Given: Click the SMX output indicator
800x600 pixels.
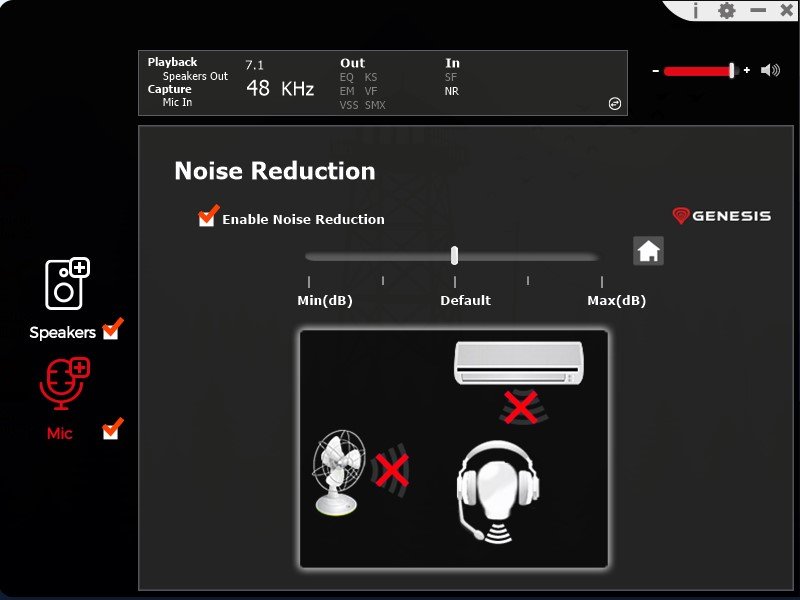Looking at the screenshot, I should [x=375, y=105].
